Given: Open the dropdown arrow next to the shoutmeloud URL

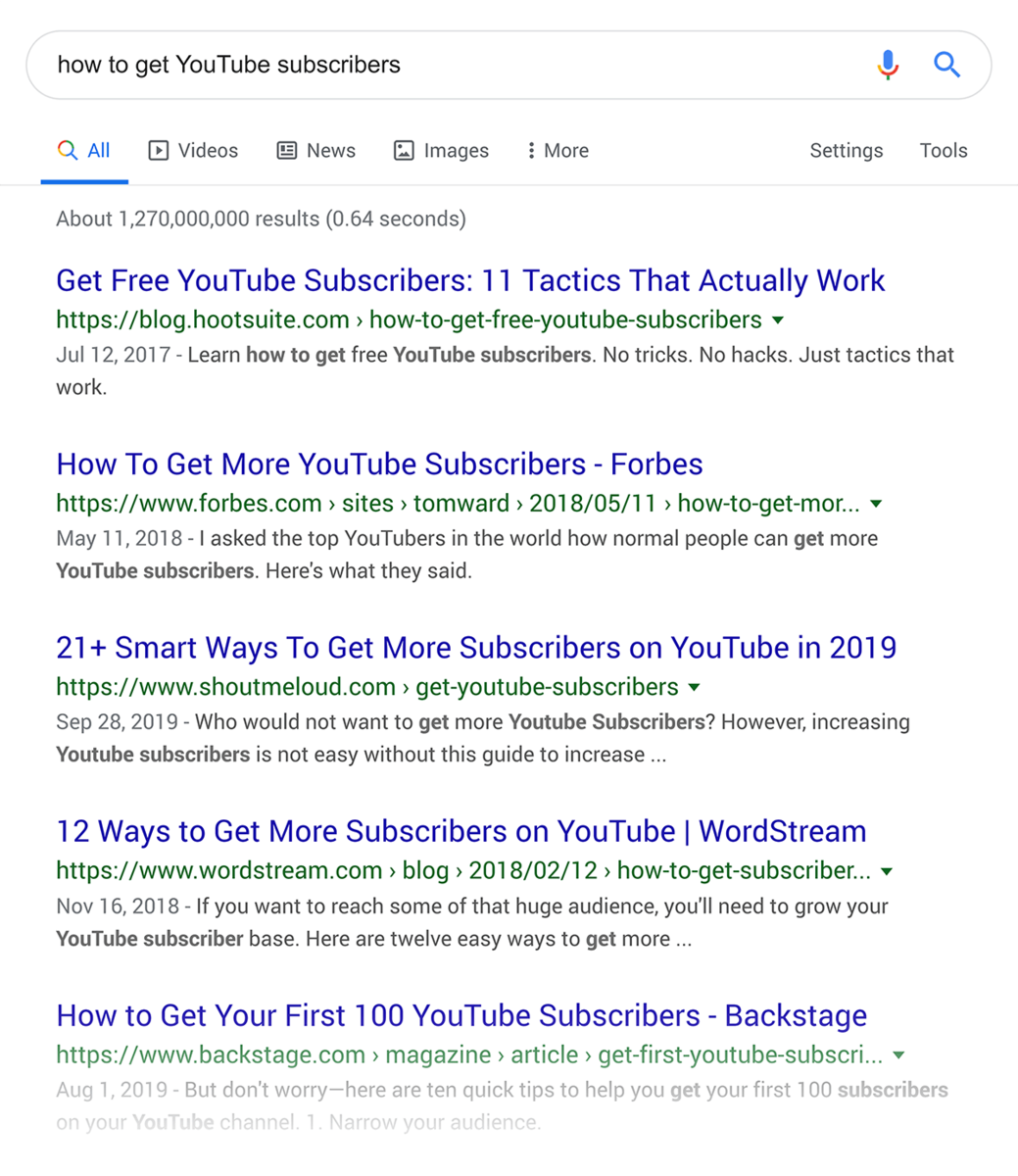Looking at the screenshot, I should [x=694, y=687].
